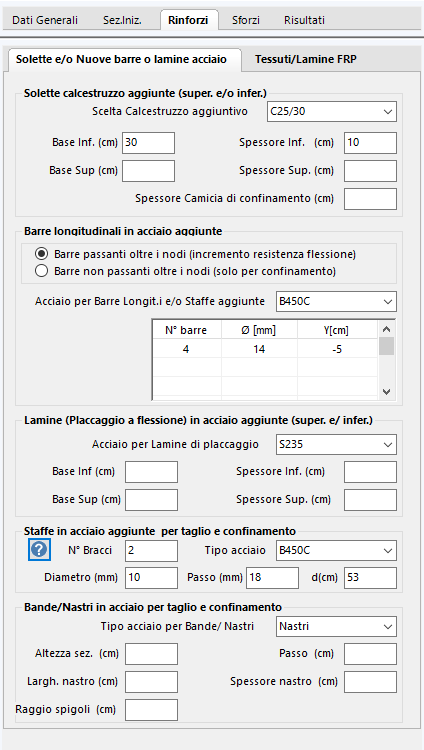The height and width of the screenshot is (750, 424).
Task: Switch to the Sforzi tab
Action: click(x=245, y=20)
